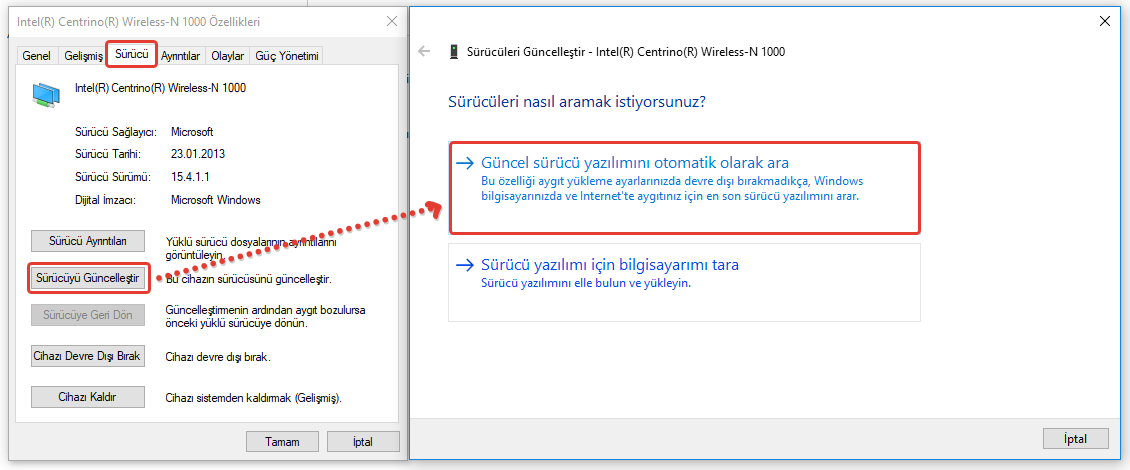Open the Güç Yönetimi tab
The height and width of the screenshot is (470, 1130).
click(287, 56)
